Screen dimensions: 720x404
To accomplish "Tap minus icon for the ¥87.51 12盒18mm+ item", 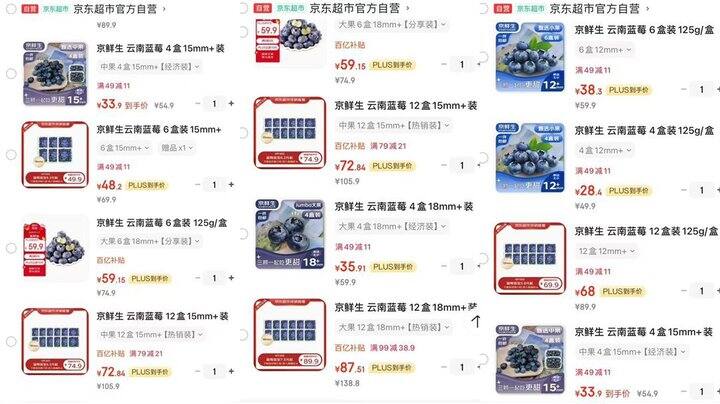I will tap(444, 367).
